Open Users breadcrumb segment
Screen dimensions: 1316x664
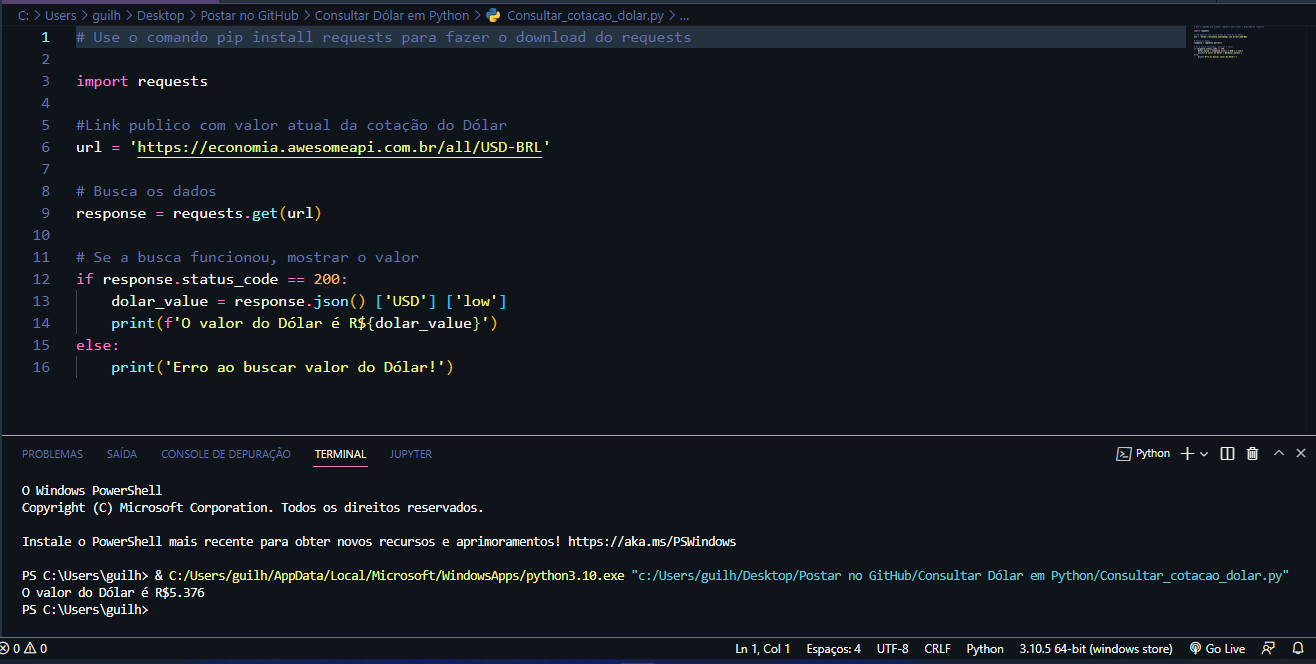[x=61, y=15]
